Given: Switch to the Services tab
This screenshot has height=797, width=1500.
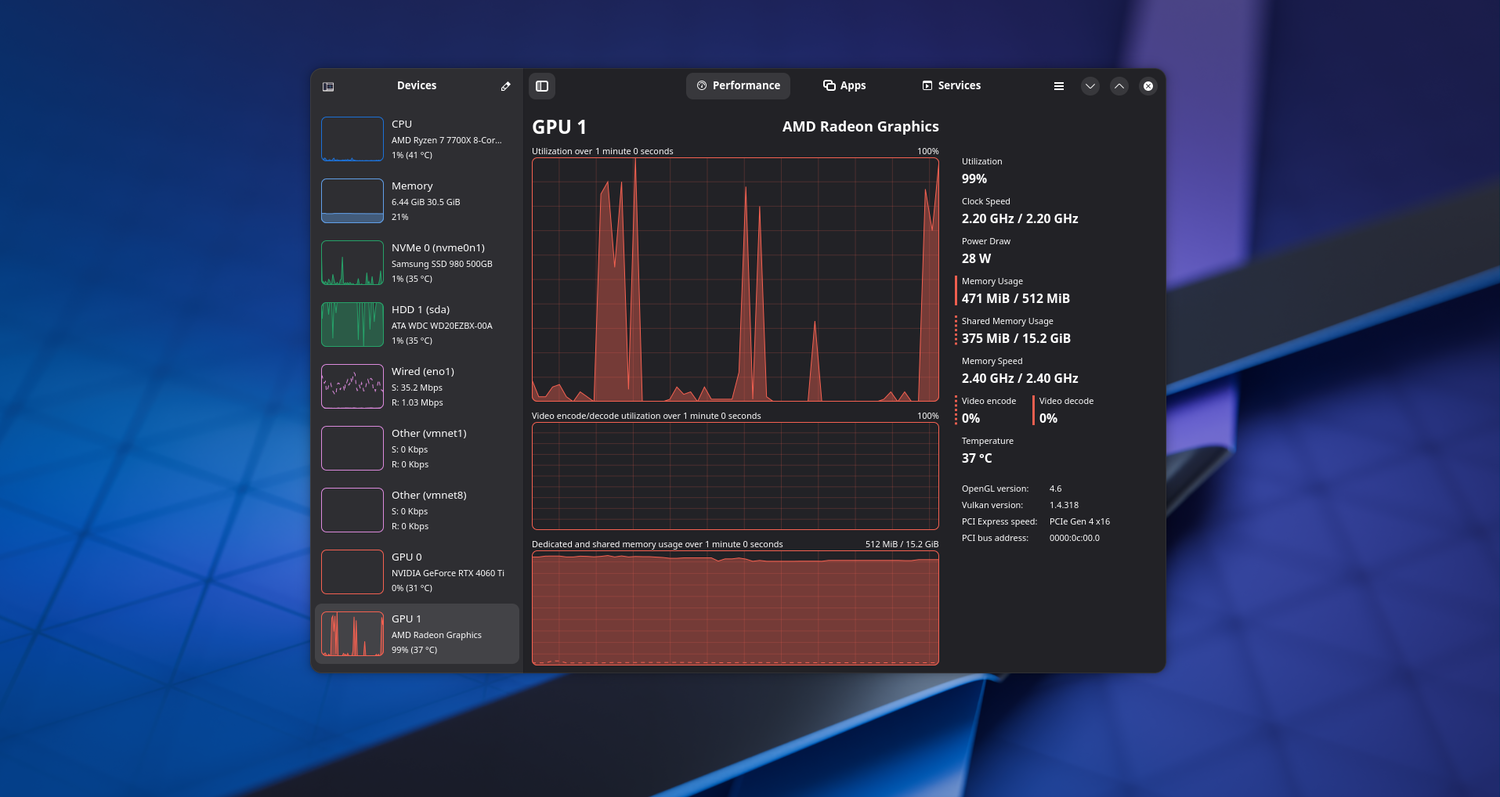Looking at the screenshot, I should pos(951,86).
